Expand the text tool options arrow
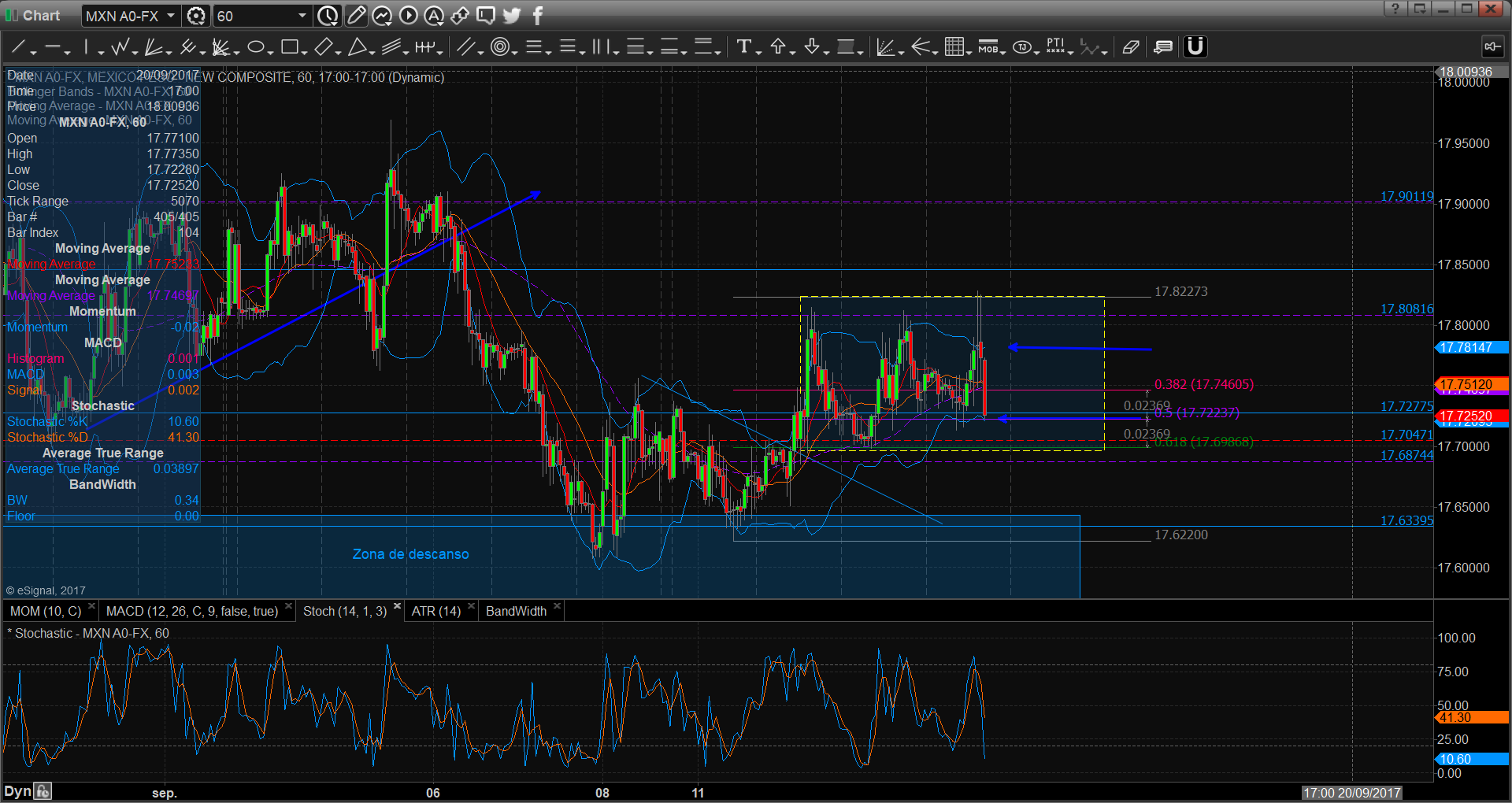 point(758,52)
